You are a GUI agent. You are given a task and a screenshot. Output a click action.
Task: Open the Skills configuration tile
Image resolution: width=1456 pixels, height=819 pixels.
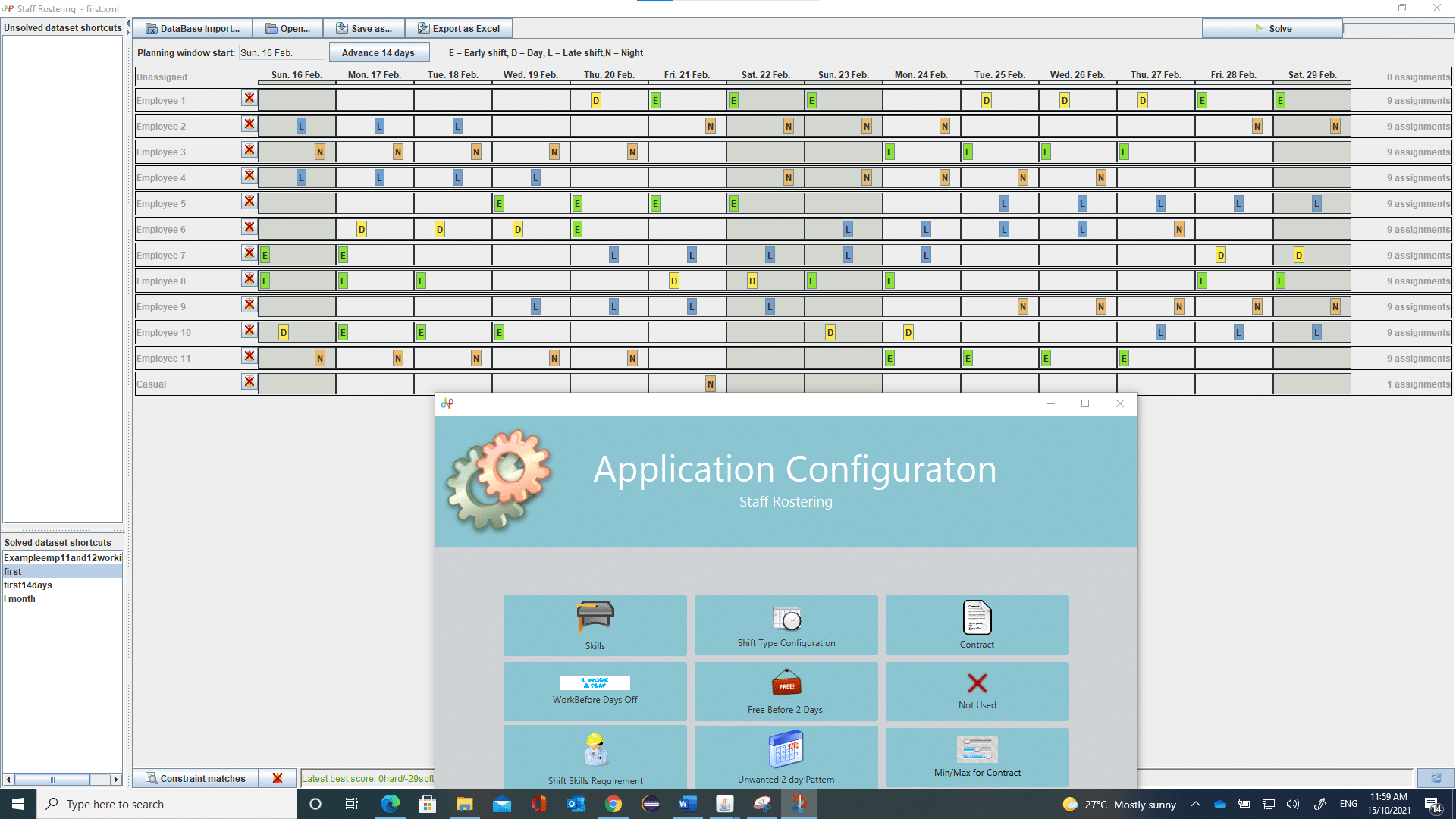point(595,625)
